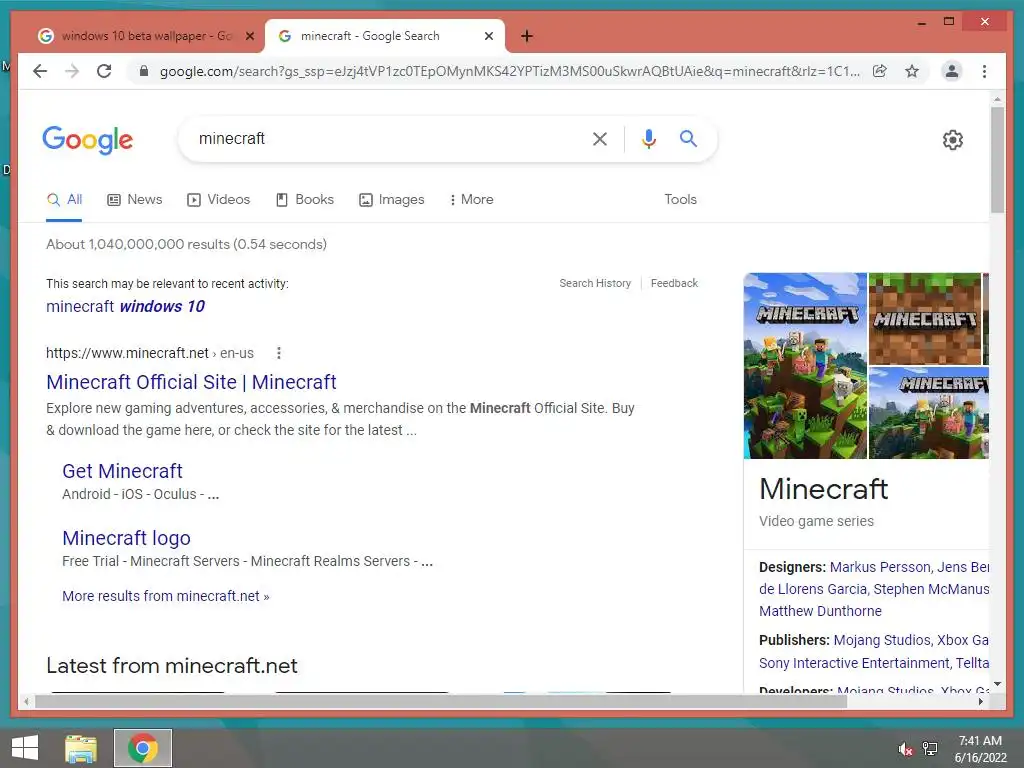Open search Tools options
Viewport: 1024px width, 768px height.
pyautogui.click(x=680, y=200)
